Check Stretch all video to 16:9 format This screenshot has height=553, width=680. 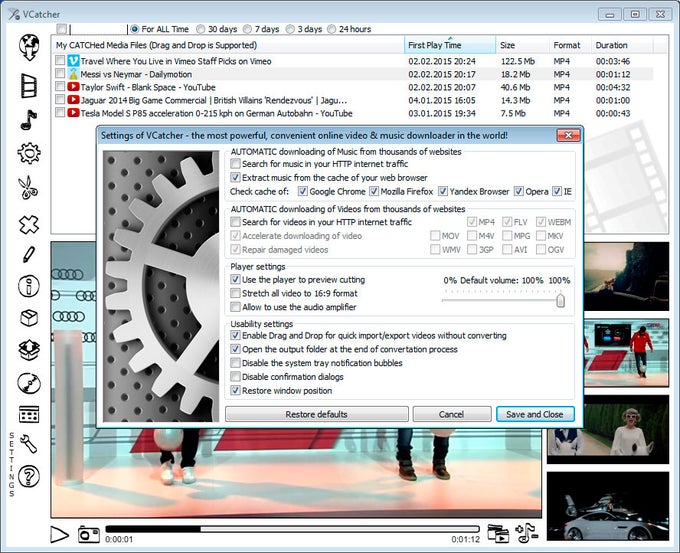point(235,293)
